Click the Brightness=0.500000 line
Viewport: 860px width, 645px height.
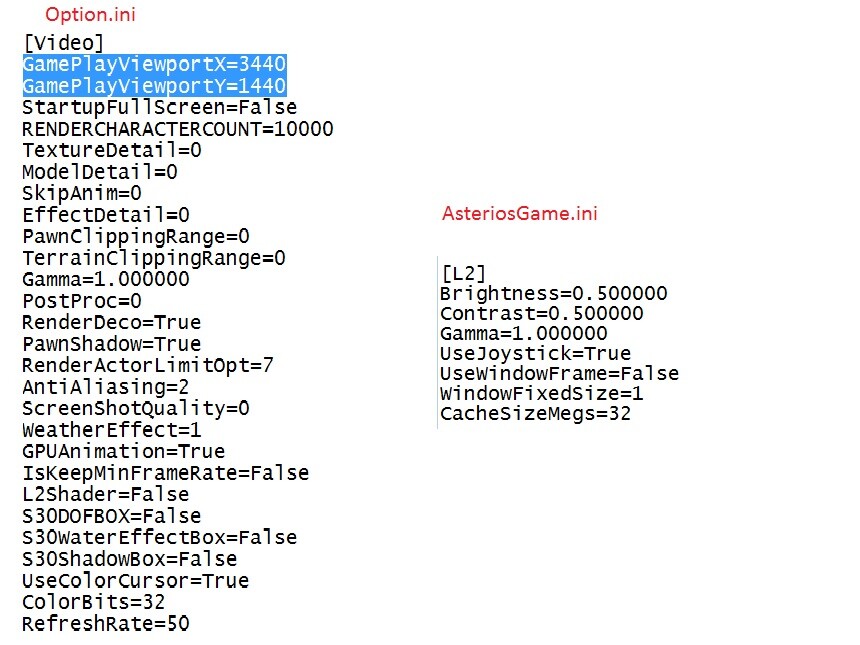[553, 294]
